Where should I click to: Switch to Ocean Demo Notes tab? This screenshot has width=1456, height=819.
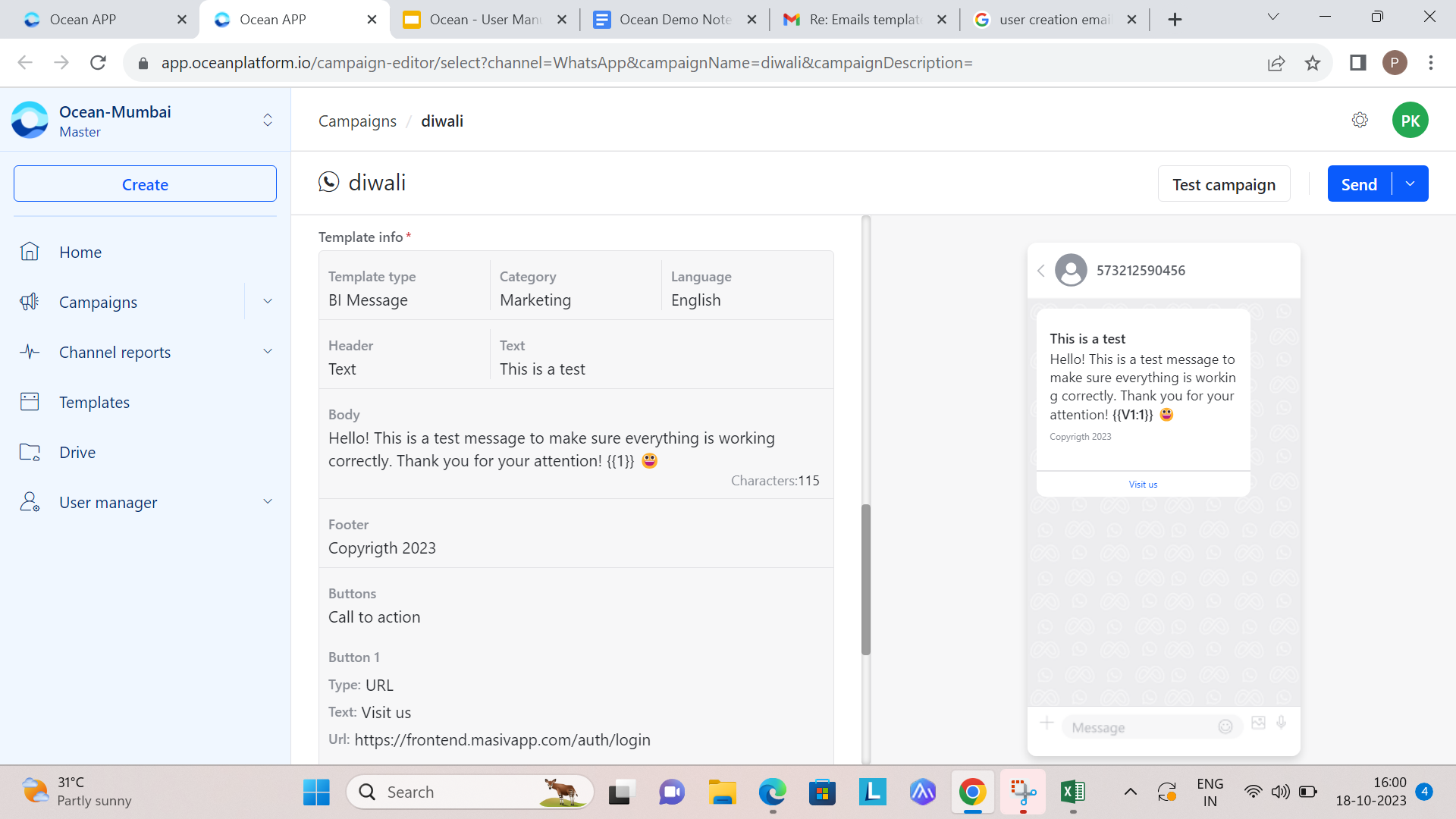click(675, 20)
